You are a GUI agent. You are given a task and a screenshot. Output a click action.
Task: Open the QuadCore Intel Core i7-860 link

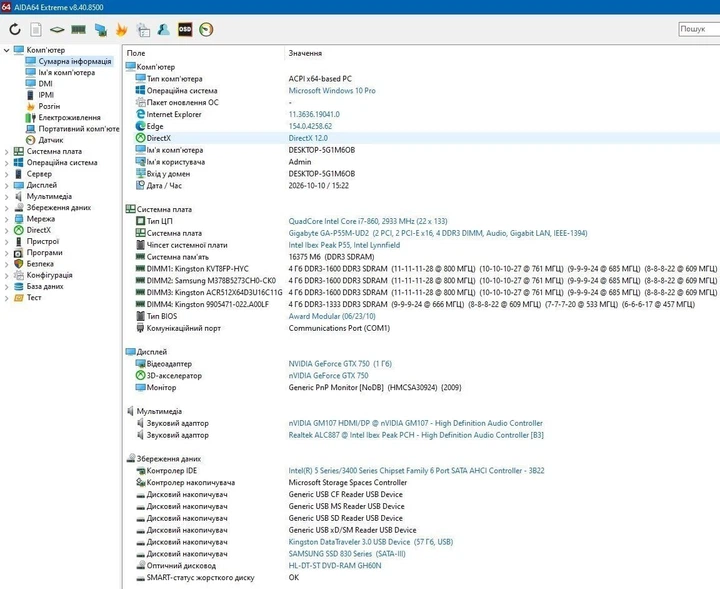coord(368,221)
